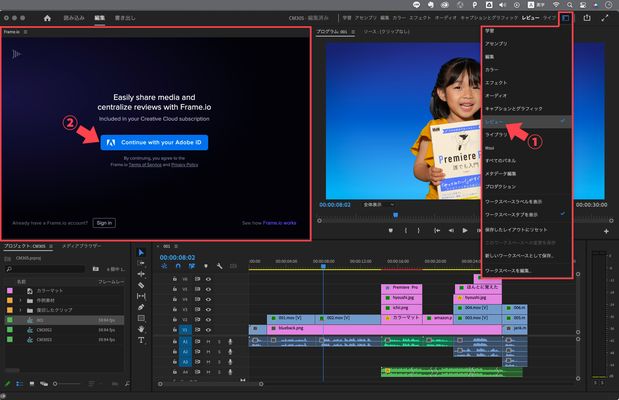Viewport: 619px width, 400px height.
Task: Click the macOS Spotlight search icon
Action: point(570,5)
